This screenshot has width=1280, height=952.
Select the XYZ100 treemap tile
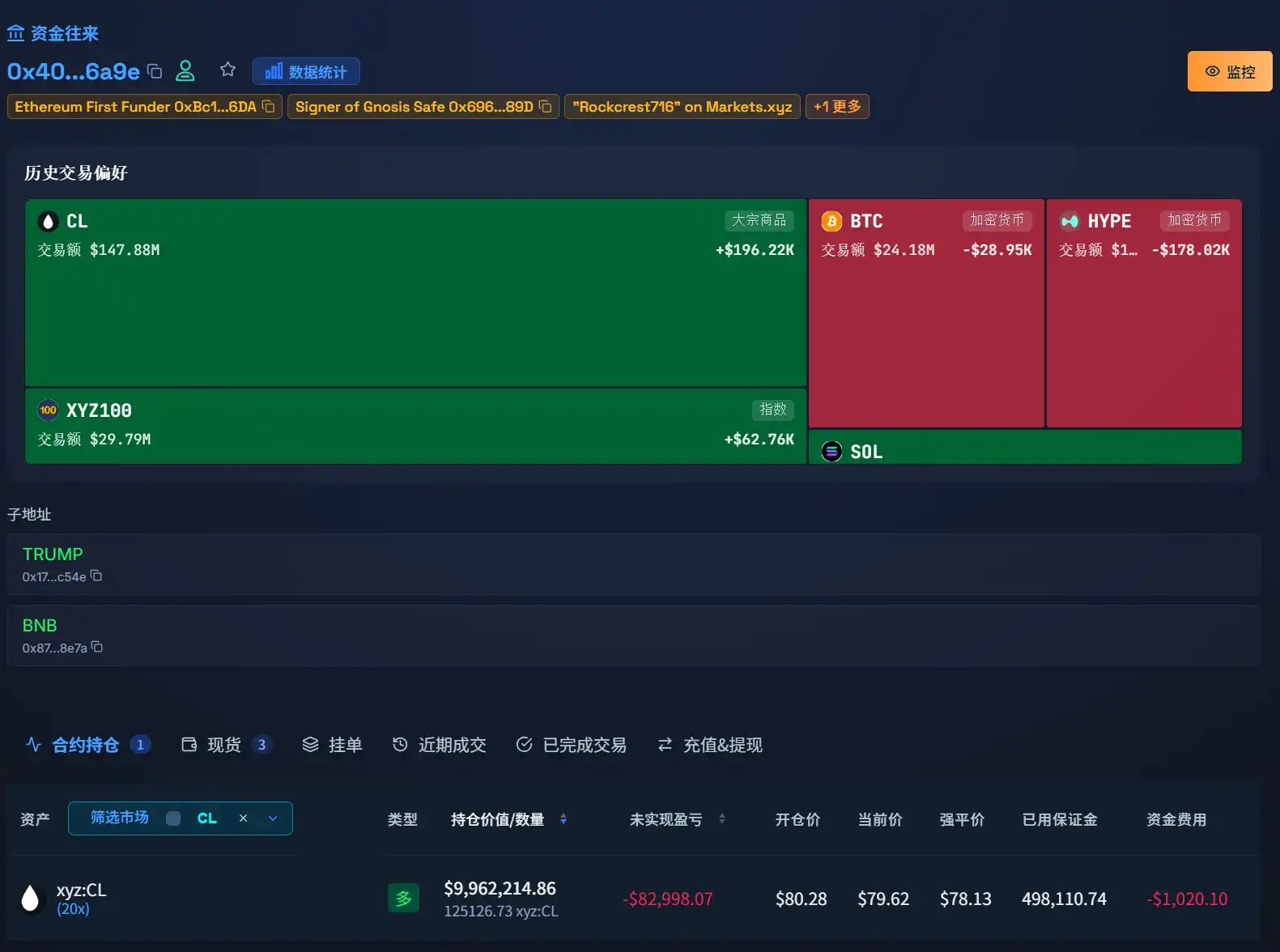pyautogui.click(x=415, y=427)
